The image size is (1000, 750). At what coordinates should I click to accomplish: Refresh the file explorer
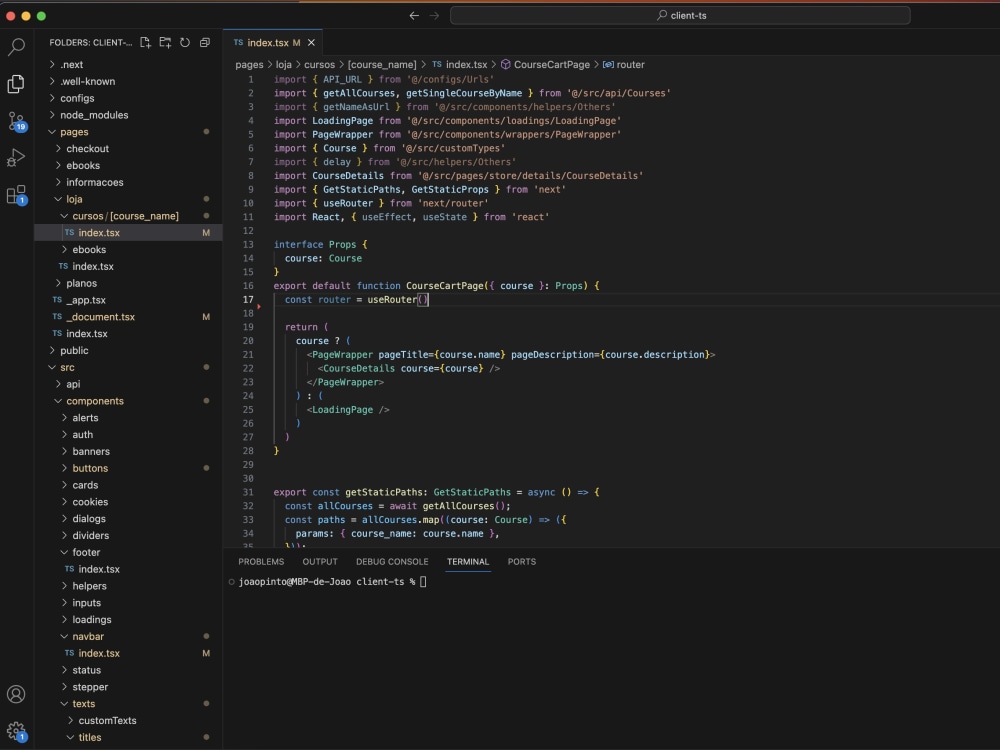tap(185, 43)
